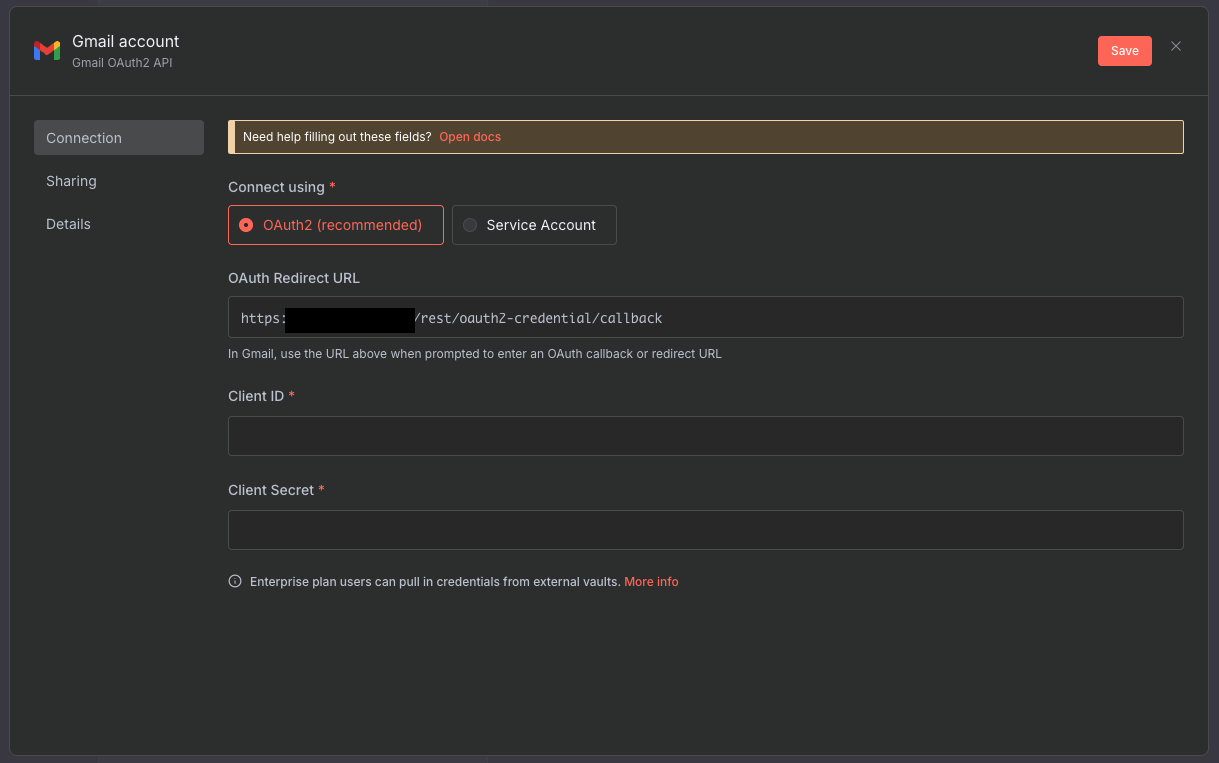
Task: Click the "Gmail account" header title
Action: point(125,41)
